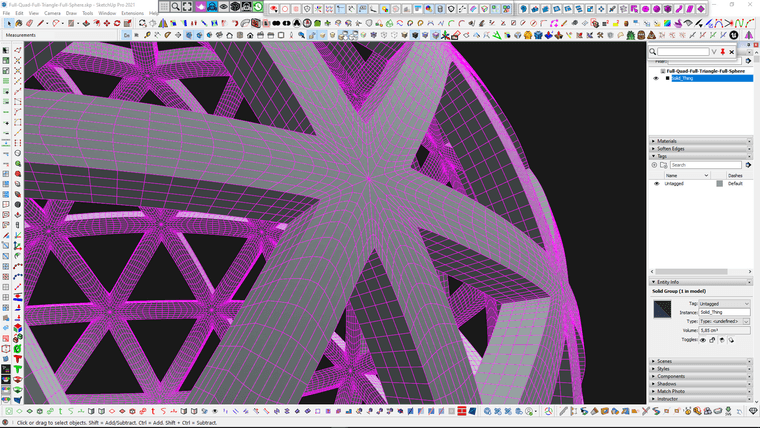Toggle cast shadows icon in Entity Info
The image size is (760, 428).
pyautogui.click(x=731, y=340)
